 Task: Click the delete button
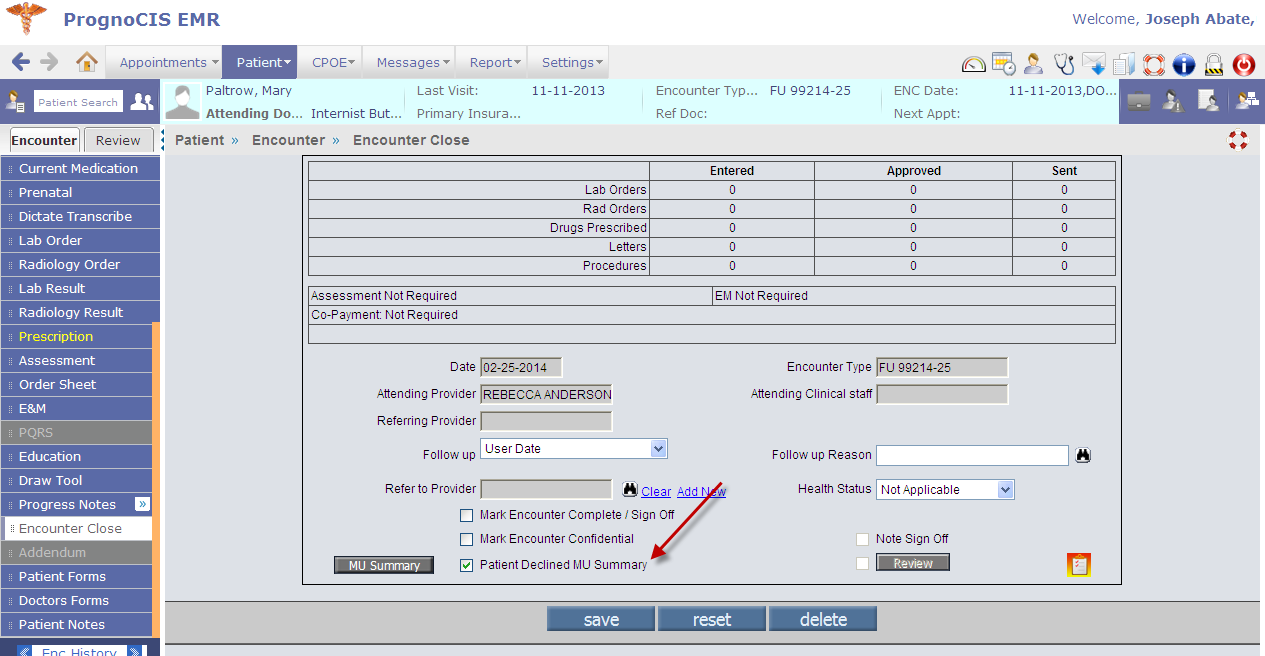click(823, 620)
